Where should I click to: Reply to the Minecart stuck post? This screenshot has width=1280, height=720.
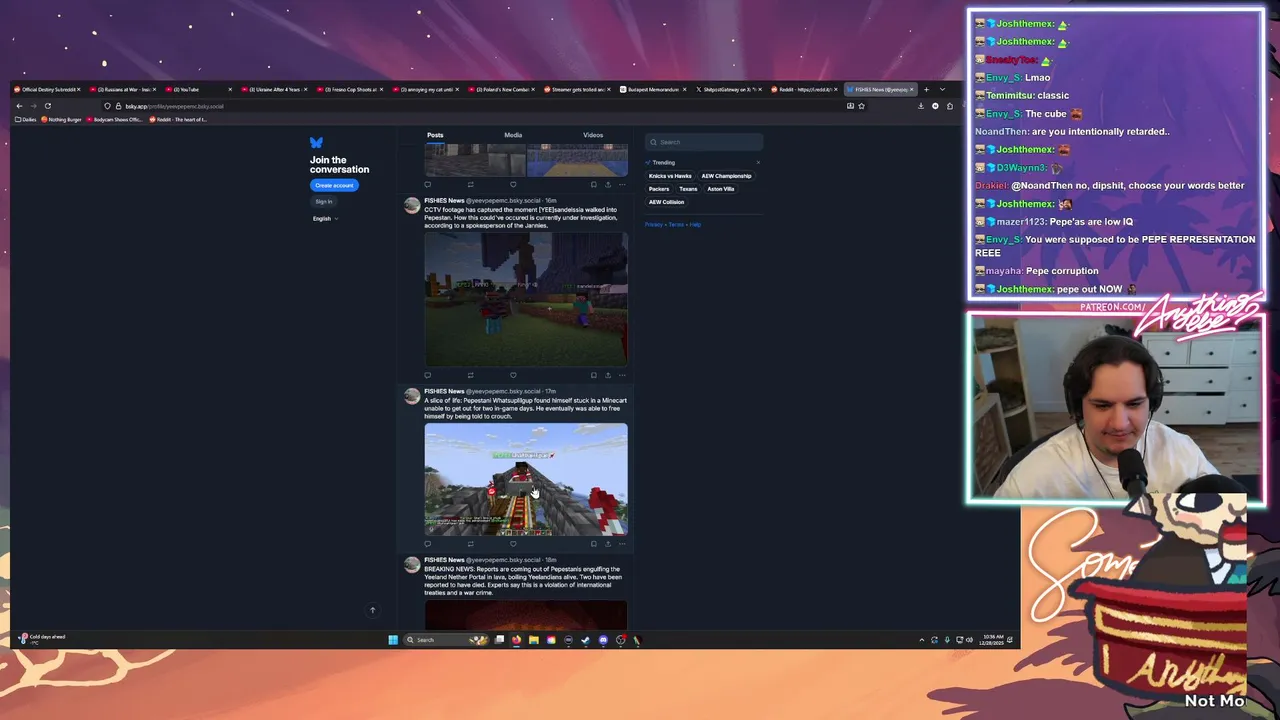pyautogui.click(x=428, y=544)
